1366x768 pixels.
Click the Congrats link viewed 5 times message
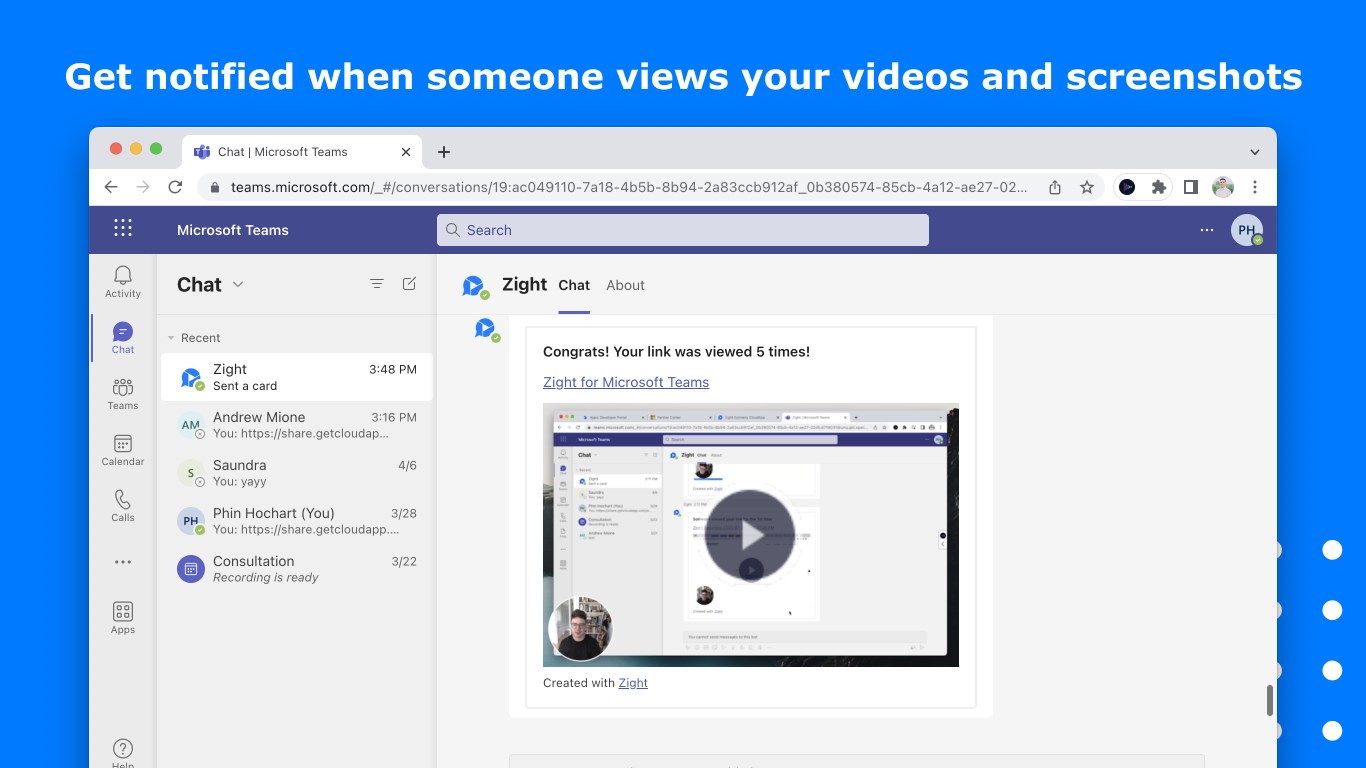[x=676, y=351]
